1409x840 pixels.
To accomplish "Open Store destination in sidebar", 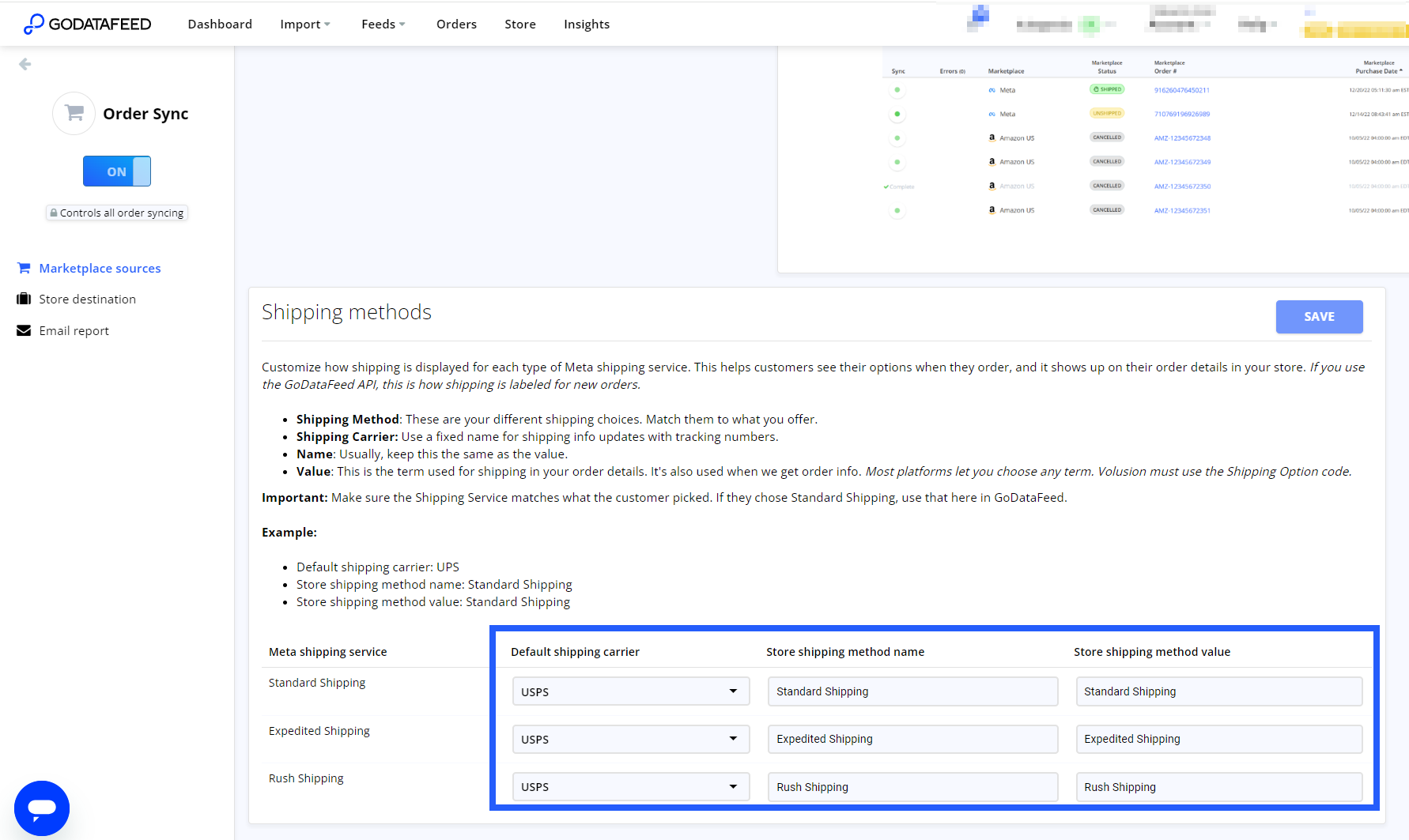I will tap(87, 299).
